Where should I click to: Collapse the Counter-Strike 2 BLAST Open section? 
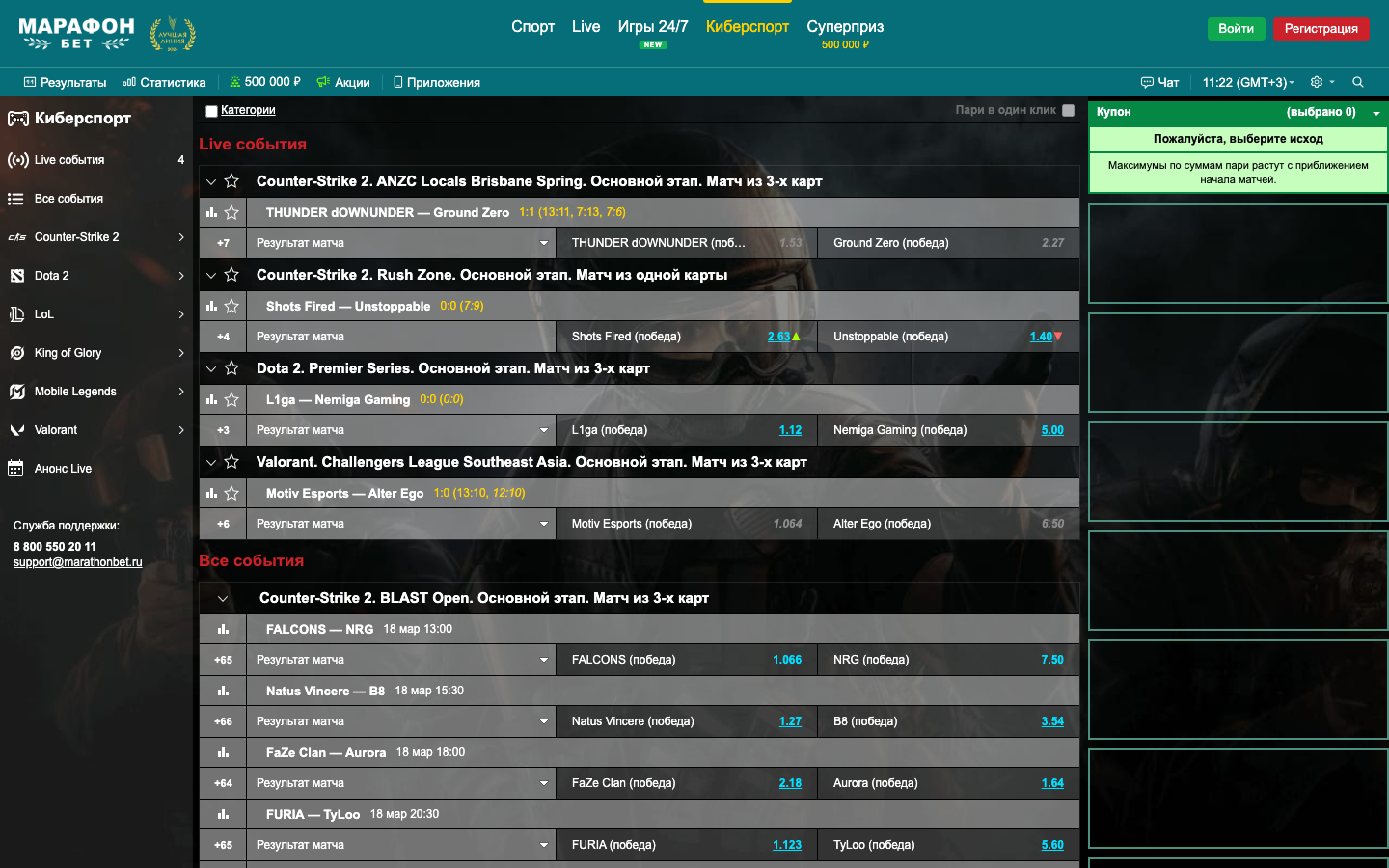pyautogui.click(x=223, y=599)
